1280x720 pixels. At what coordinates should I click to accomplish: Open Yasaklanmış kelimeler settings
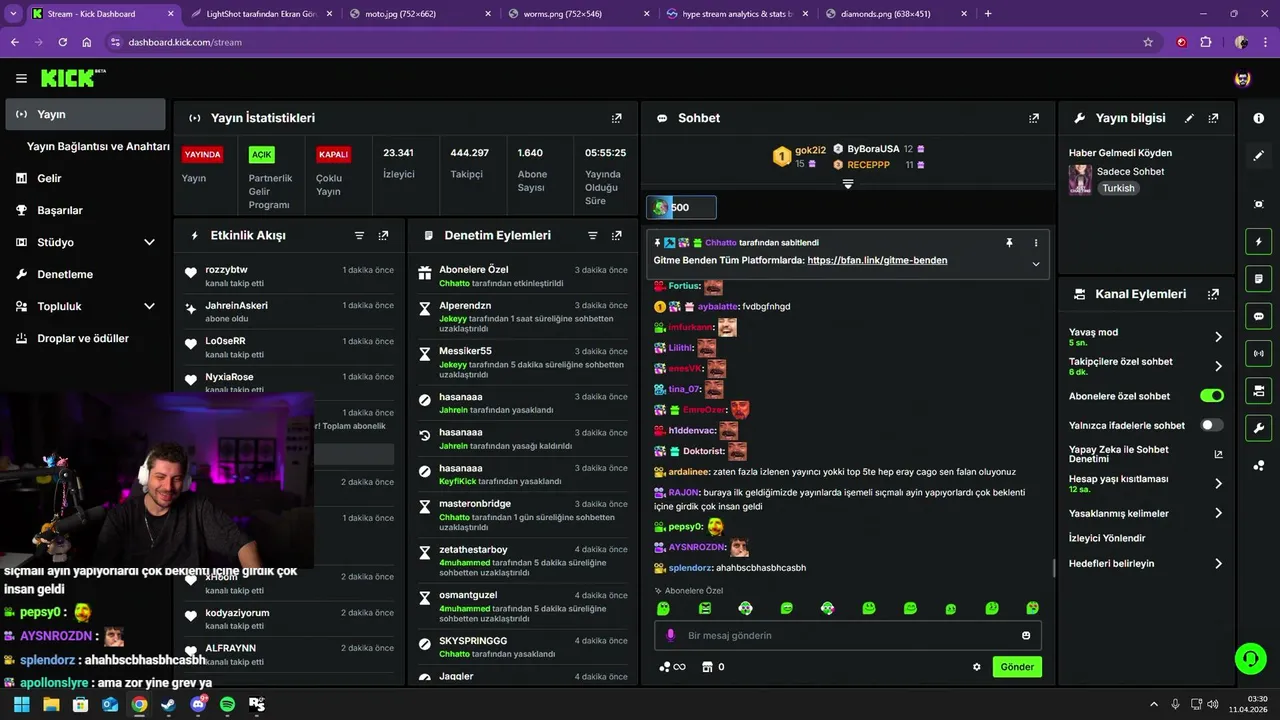1146,513
